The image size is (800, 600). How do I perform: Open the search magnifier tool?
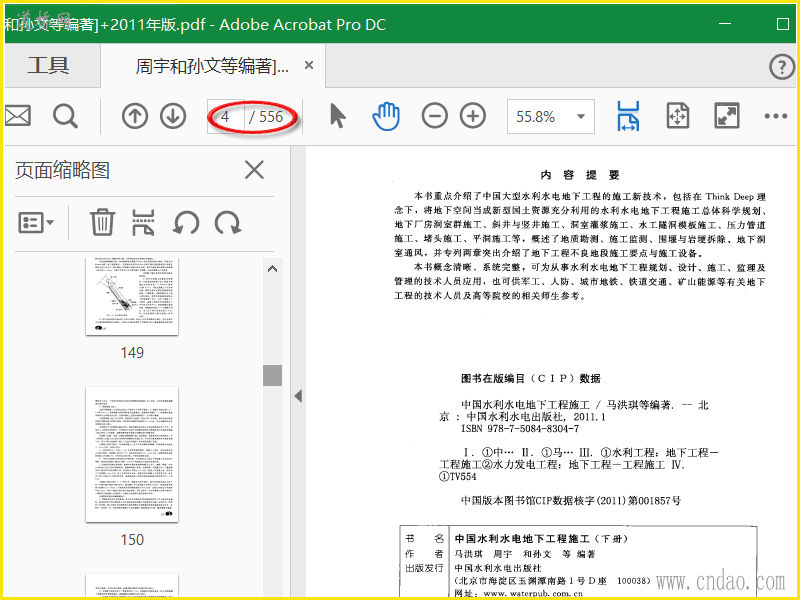click(x=65, y=116)
